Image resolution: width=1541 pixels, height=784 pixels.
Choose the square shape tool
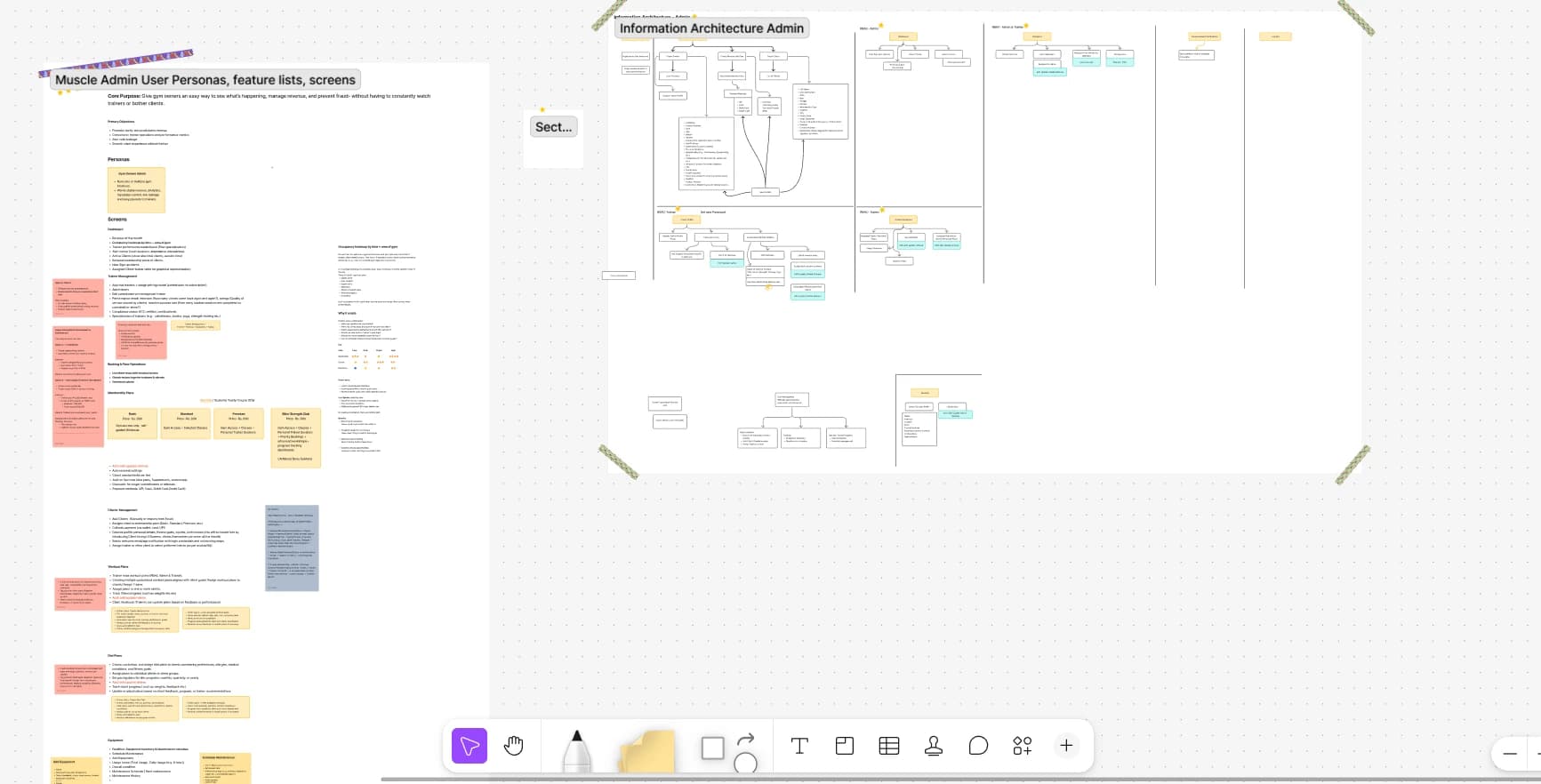712,748
